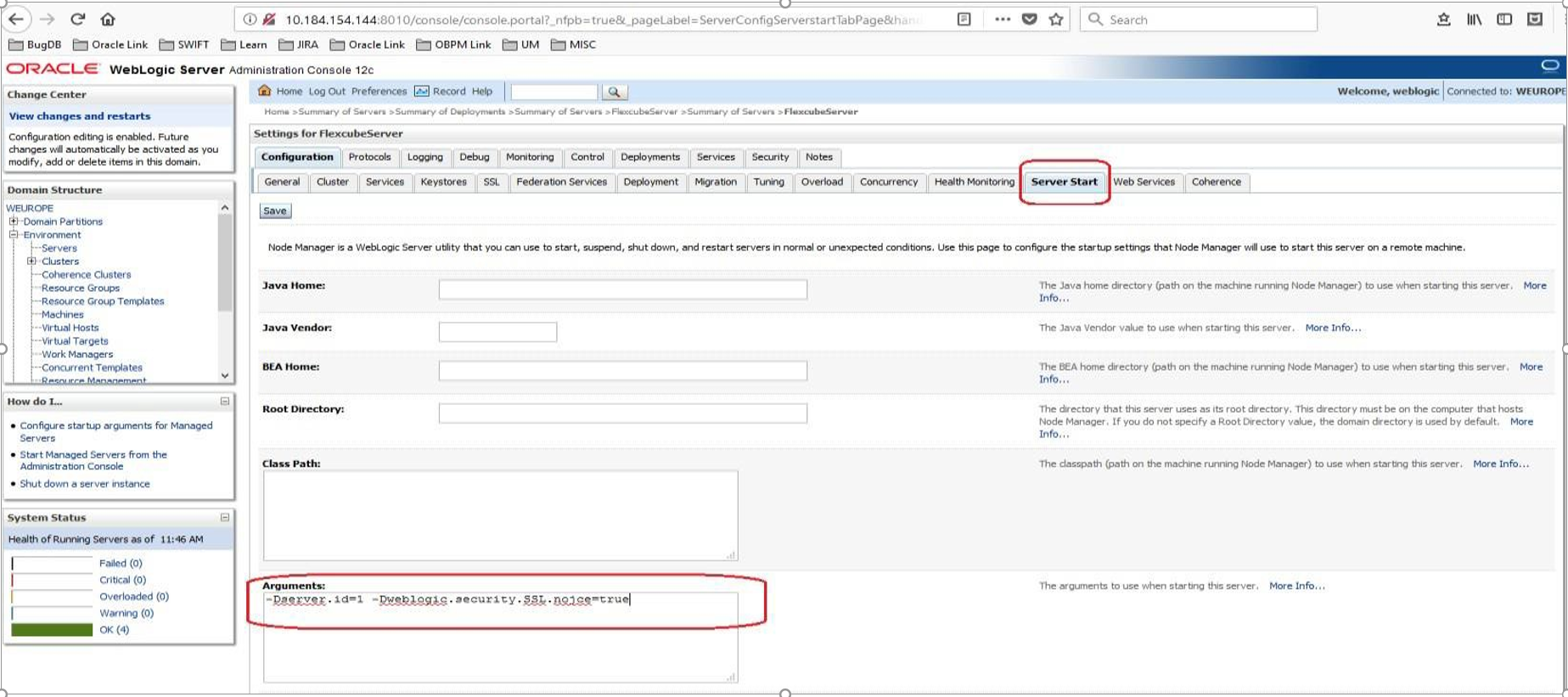This screenshot has width=1568, height=697.
Task: Click inside the Class Path text area
Action: (500, 515)
